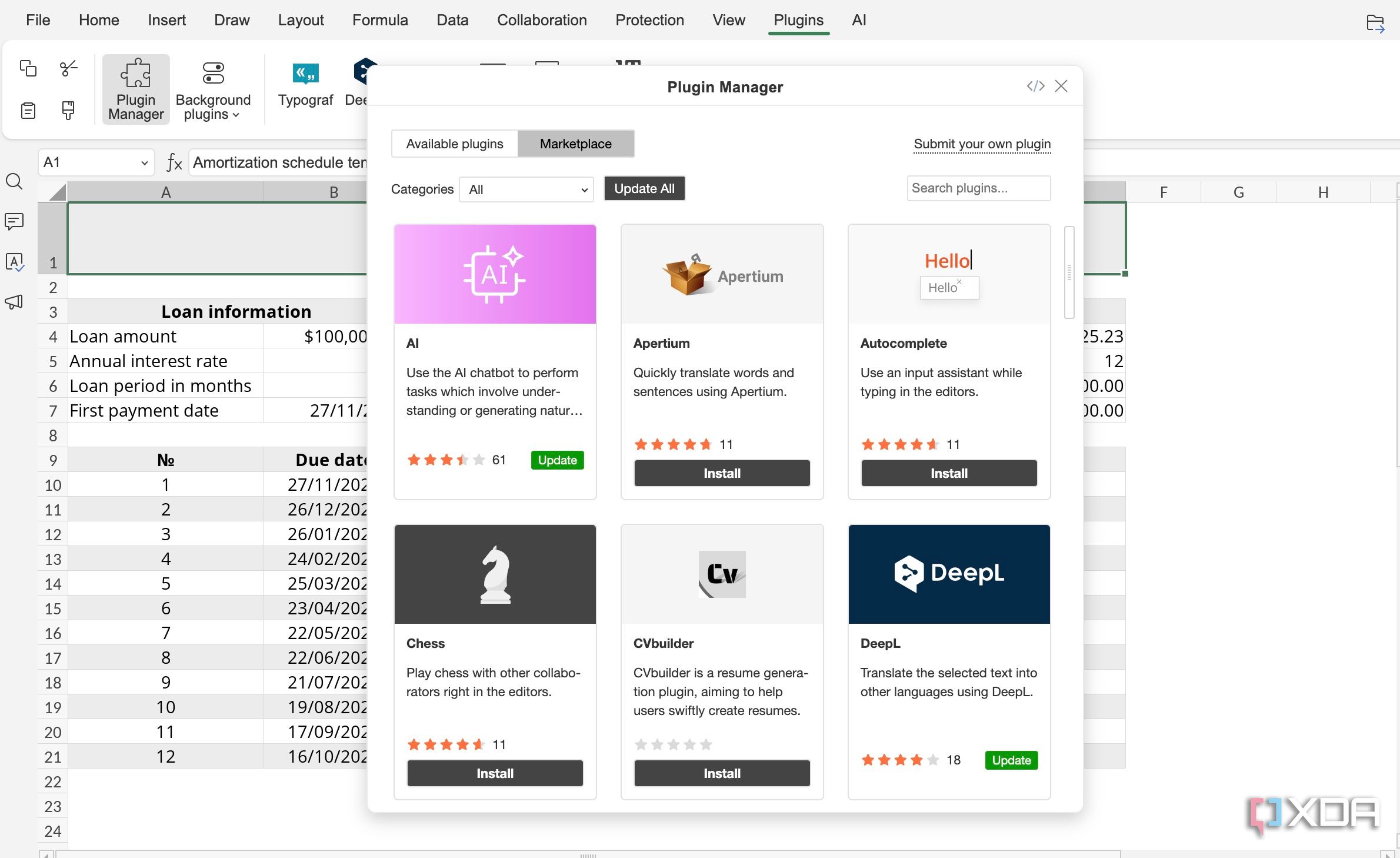Open the File menu

click(x=38, y=20)
